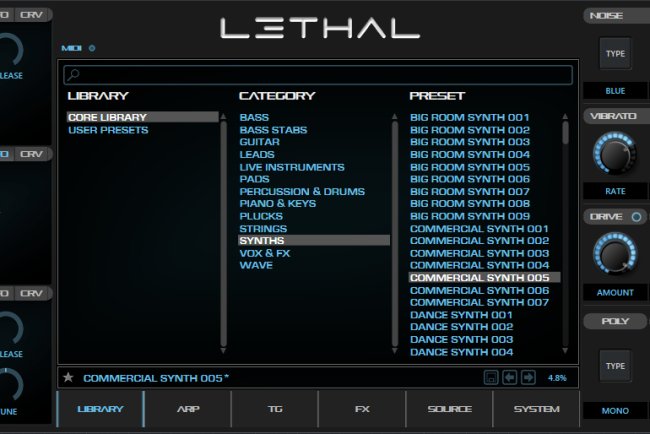650x434 pixels.
Task: Toggle the VIBRATO section header
Action: 616,116
